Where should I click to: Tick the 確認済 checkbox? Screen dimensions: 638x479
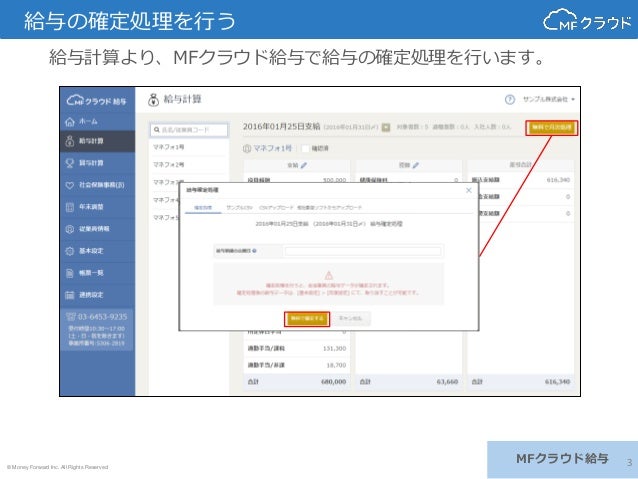tap(305, 149)
